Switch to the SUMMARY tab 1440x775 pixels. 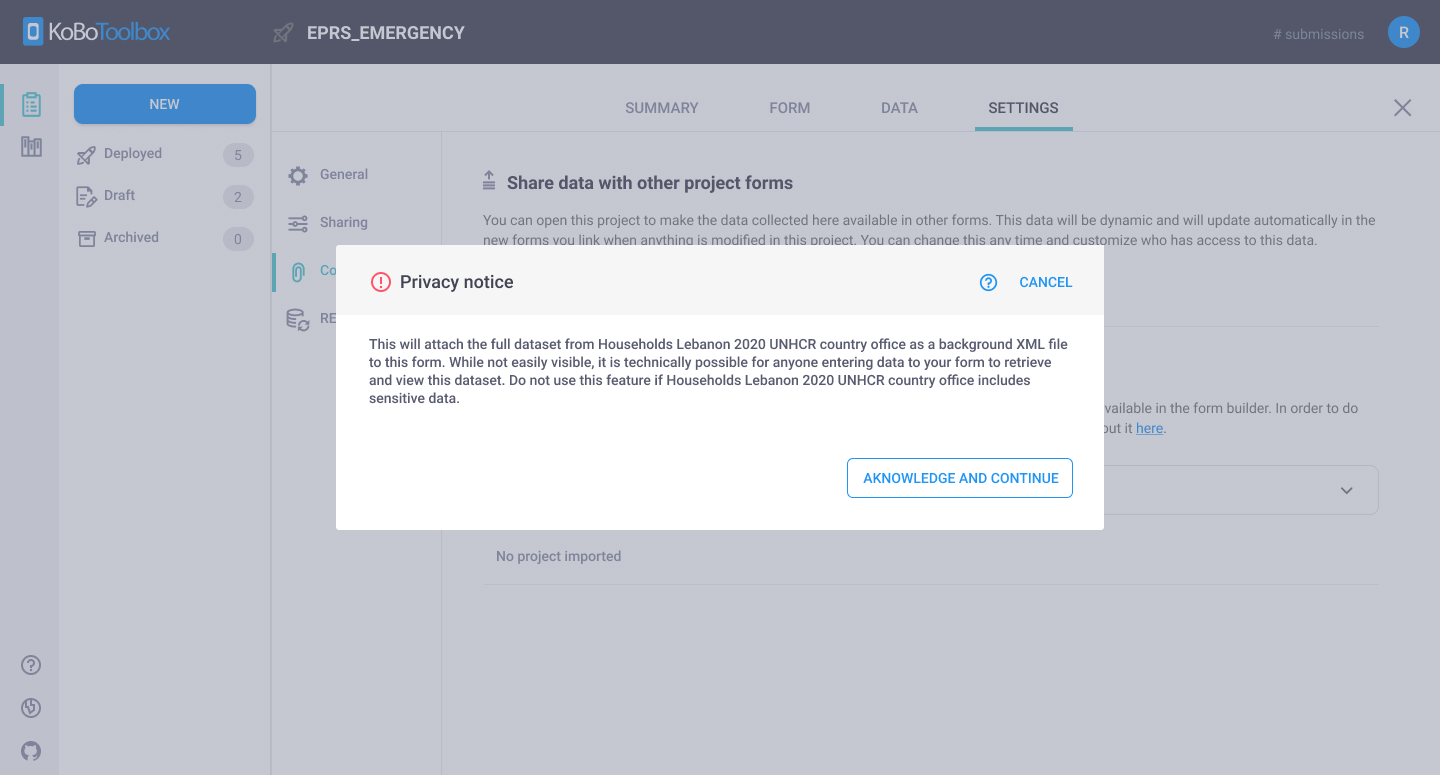coord(661,107)
